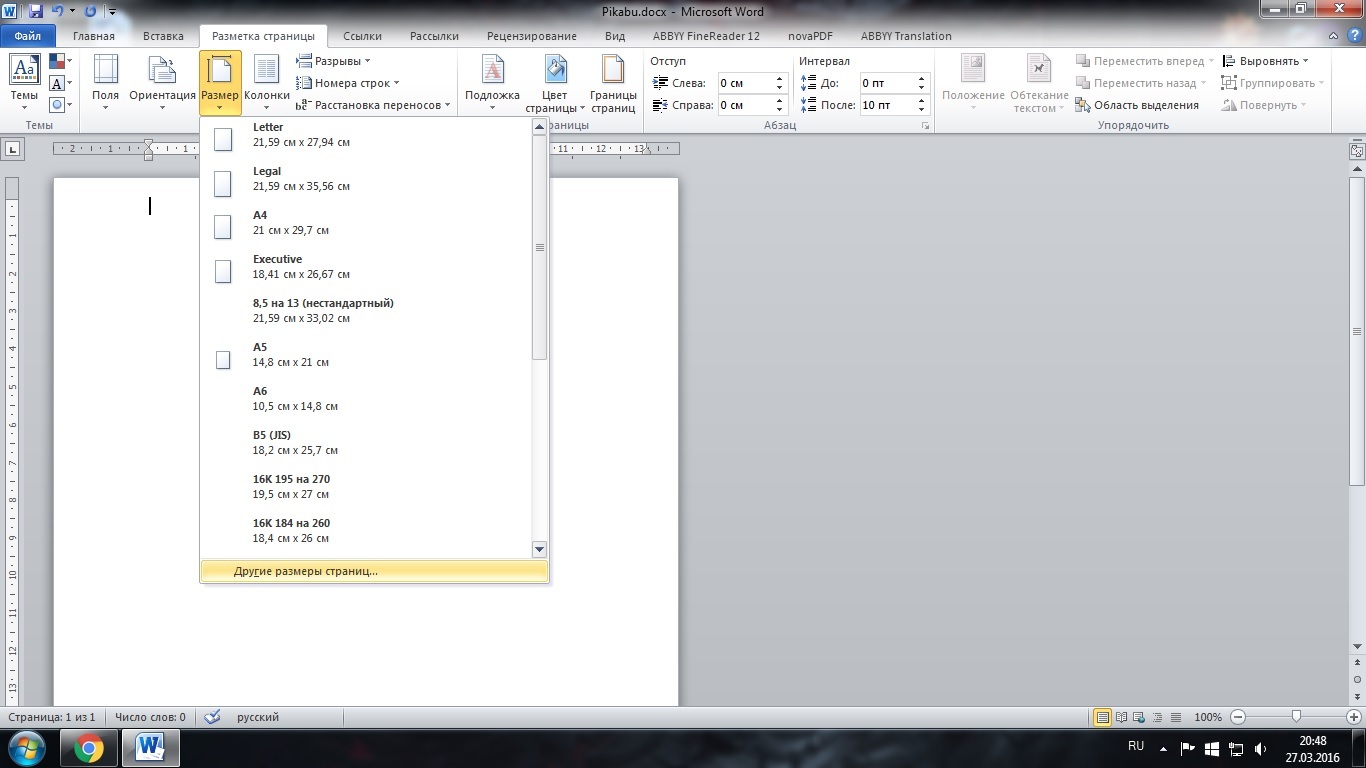Open the Ориентация page orientation icon

[x=162, y=72]
